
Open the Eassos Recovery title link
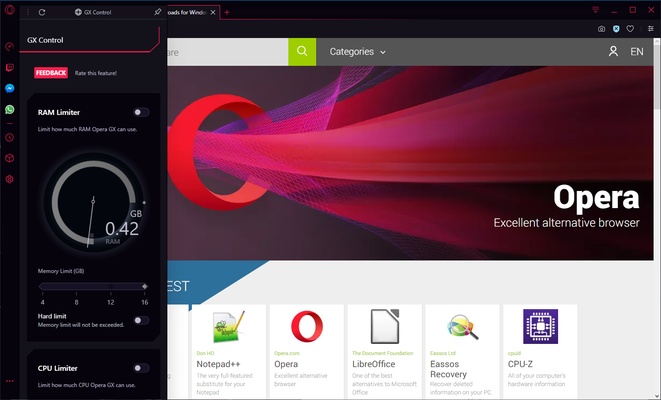[448, 369]
